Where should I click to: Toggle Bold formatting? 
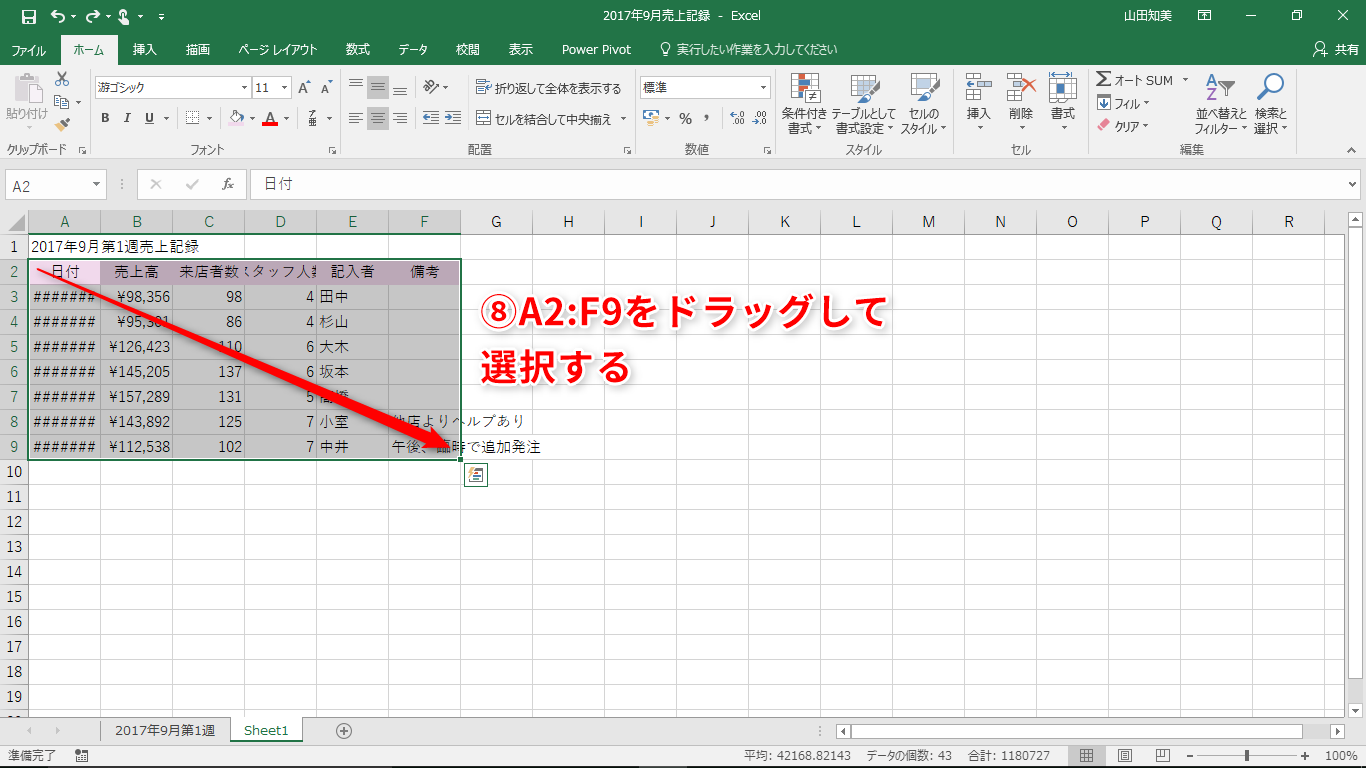(105, 118)
